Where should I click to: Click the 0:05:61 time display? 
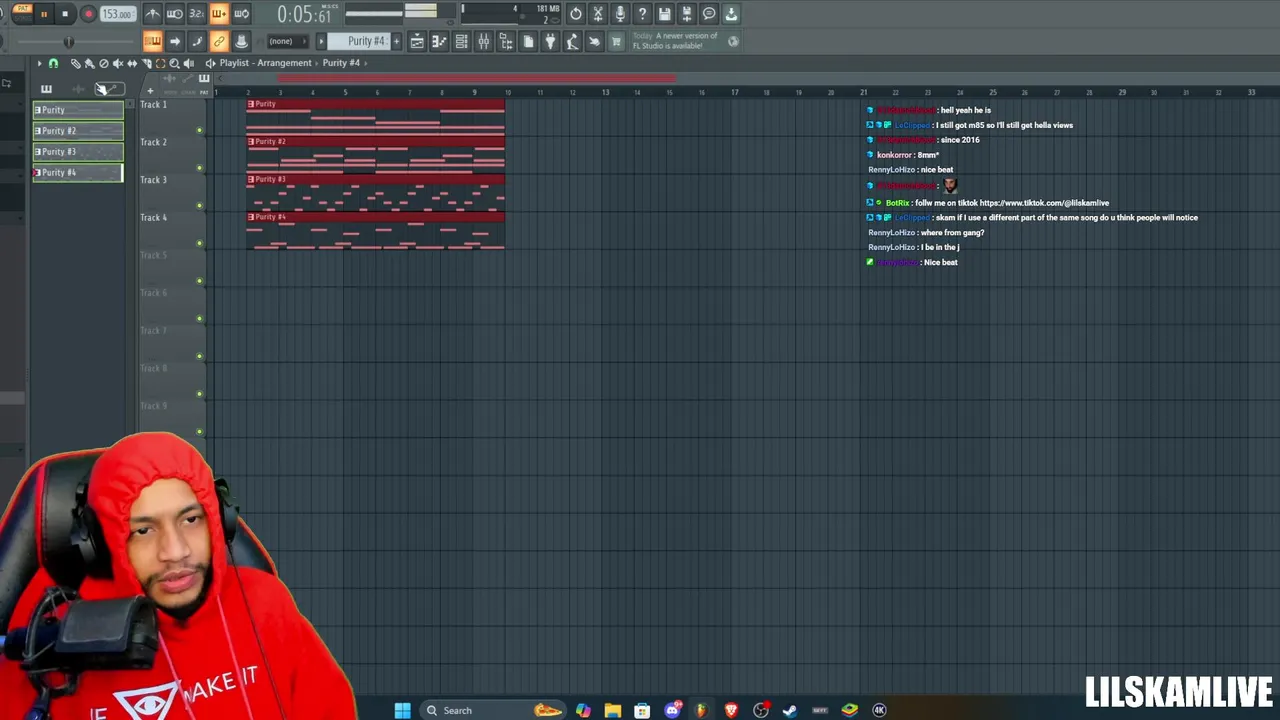coord(305,14)
